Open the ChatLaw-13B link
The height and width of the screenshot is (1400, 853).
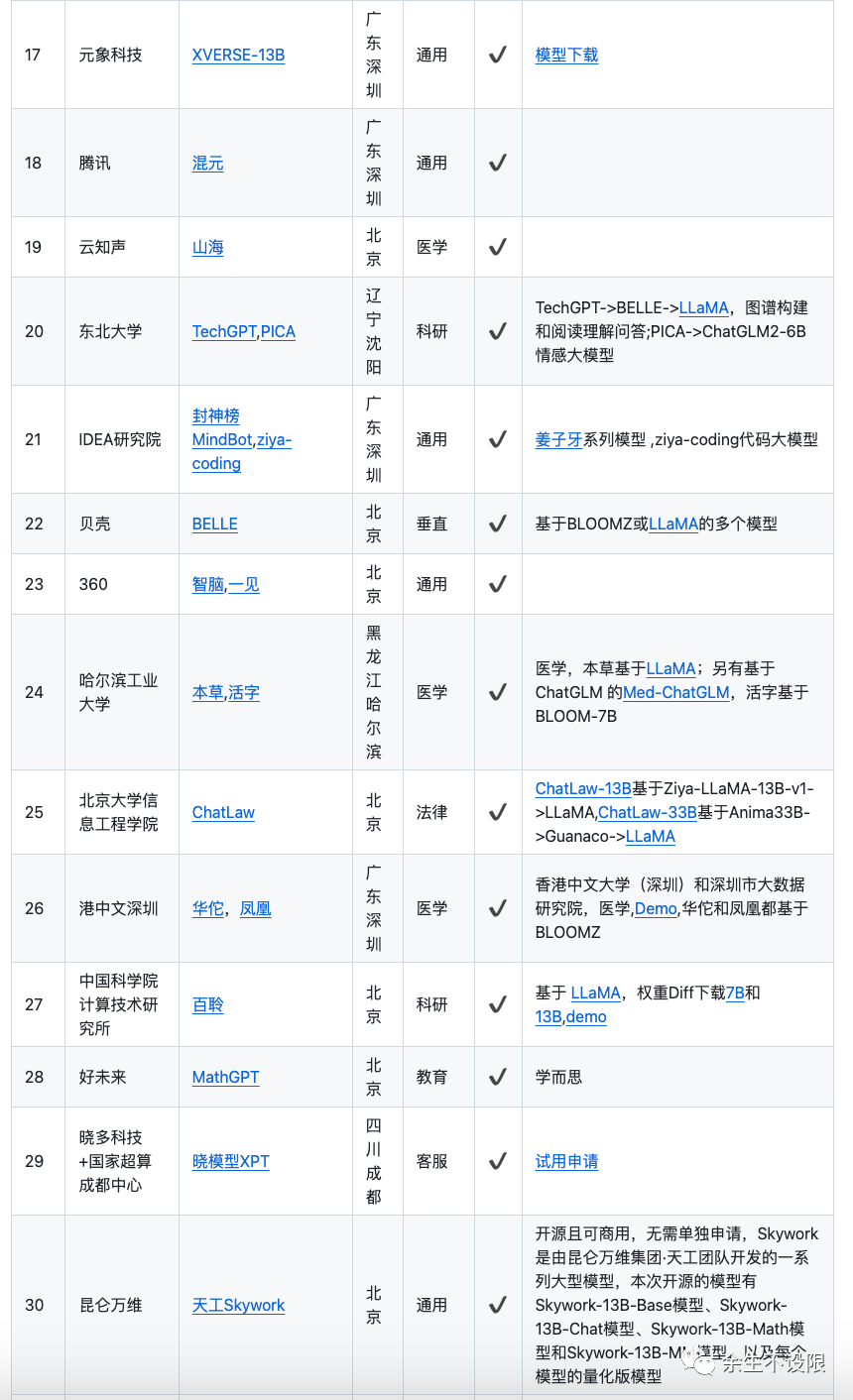pyautogui.click(x=583, y=788)
